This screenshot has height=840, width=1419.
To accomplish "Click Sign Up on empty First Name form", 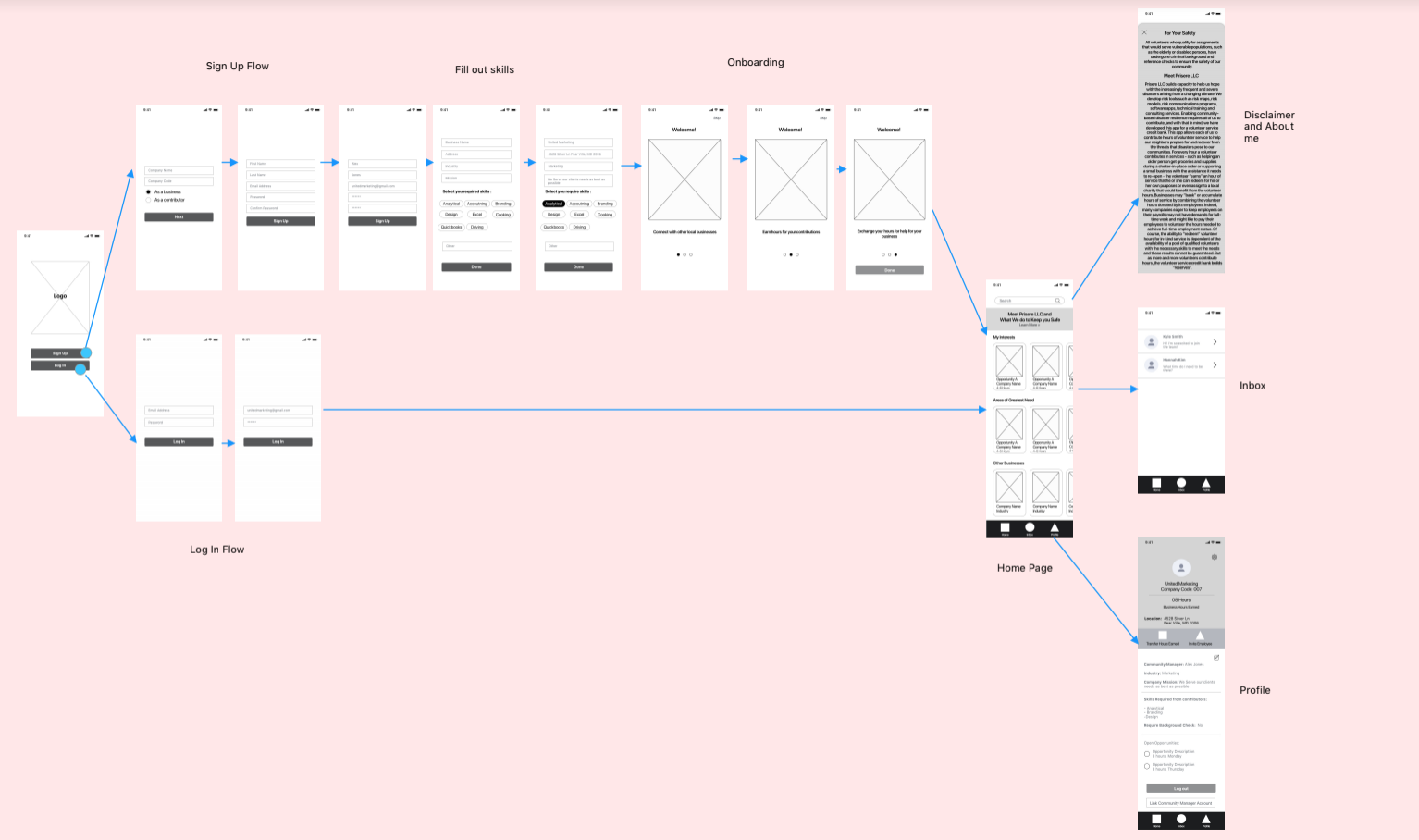I will pyautogui.click(x=280, y=221).
